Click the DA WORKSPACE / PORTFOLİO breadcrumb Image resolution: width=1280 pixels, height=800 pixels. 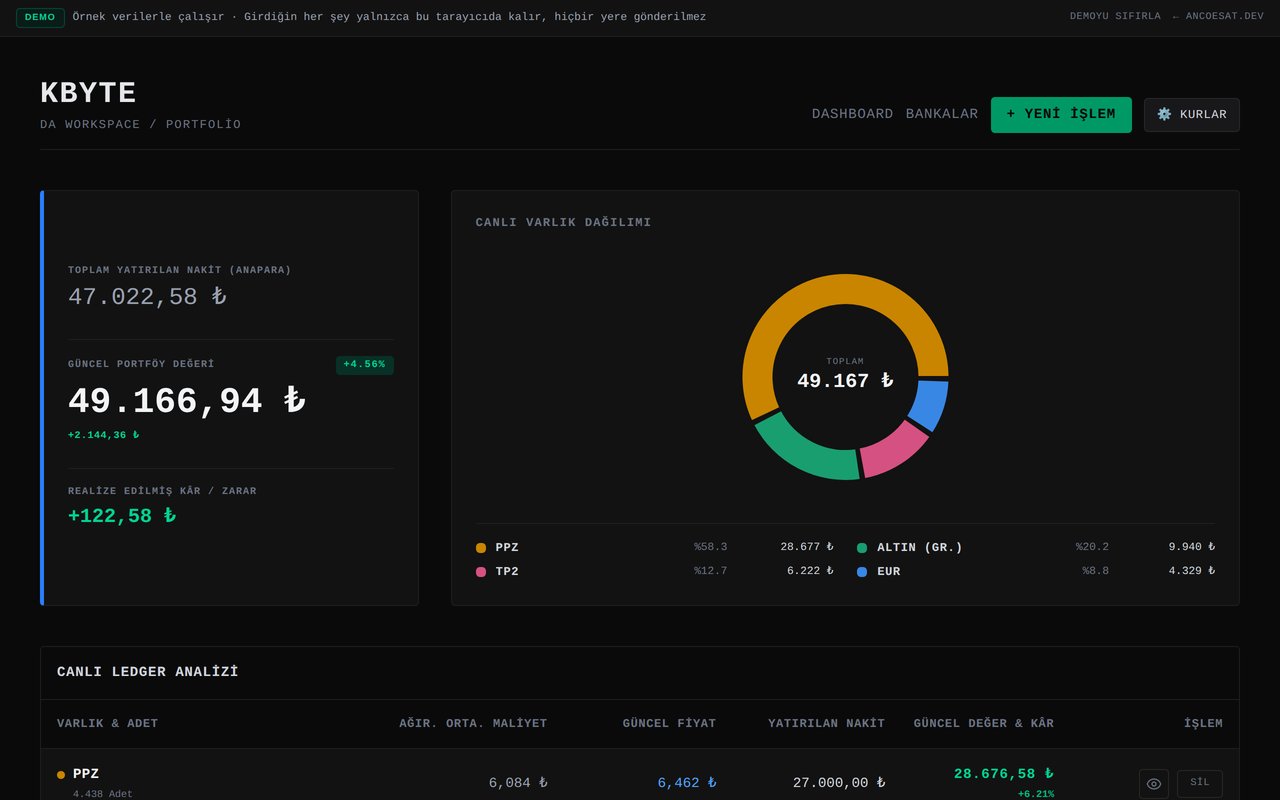[x=140, y=125]
